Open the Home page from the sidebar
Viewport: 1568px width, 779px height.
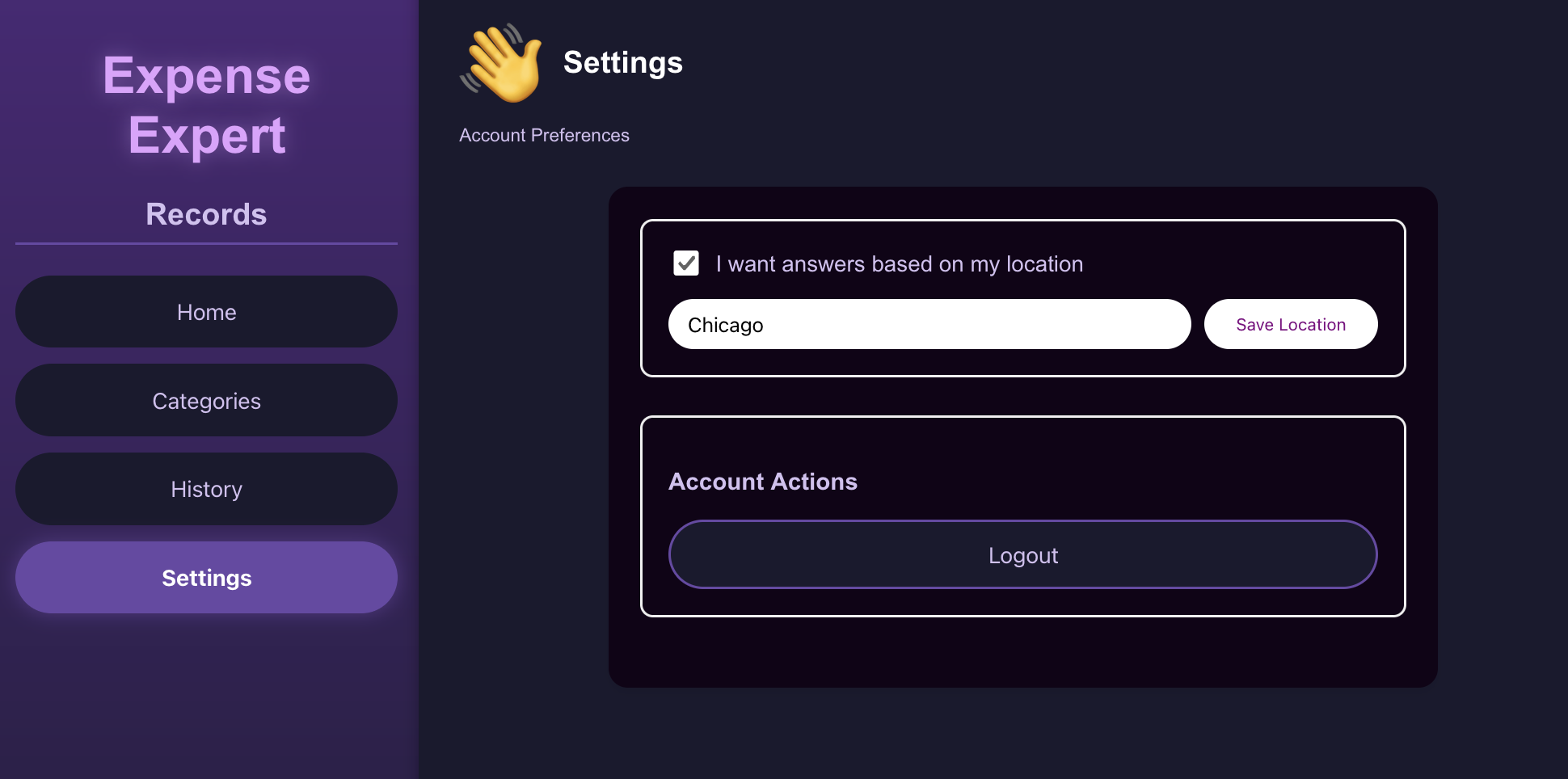206,312
